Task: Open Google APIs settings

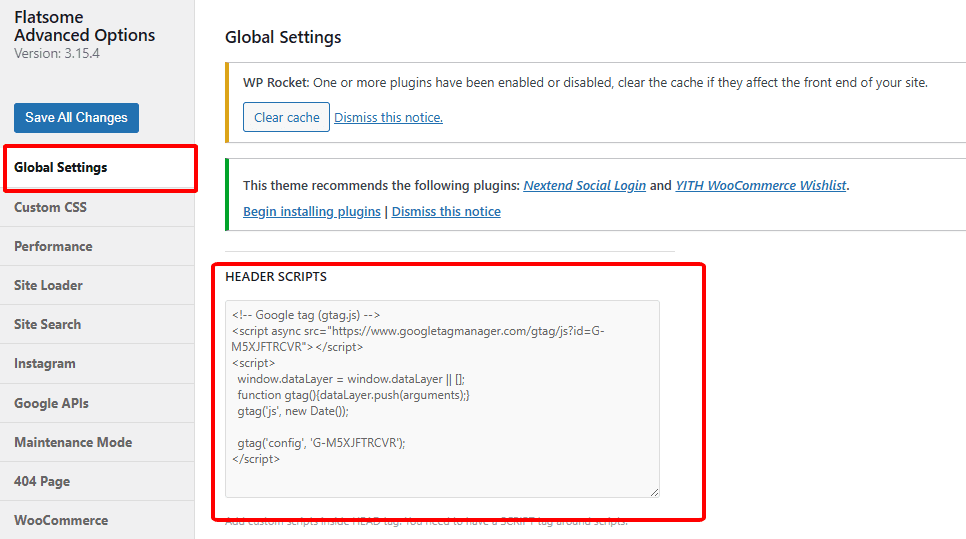Action: click(97, 403)
